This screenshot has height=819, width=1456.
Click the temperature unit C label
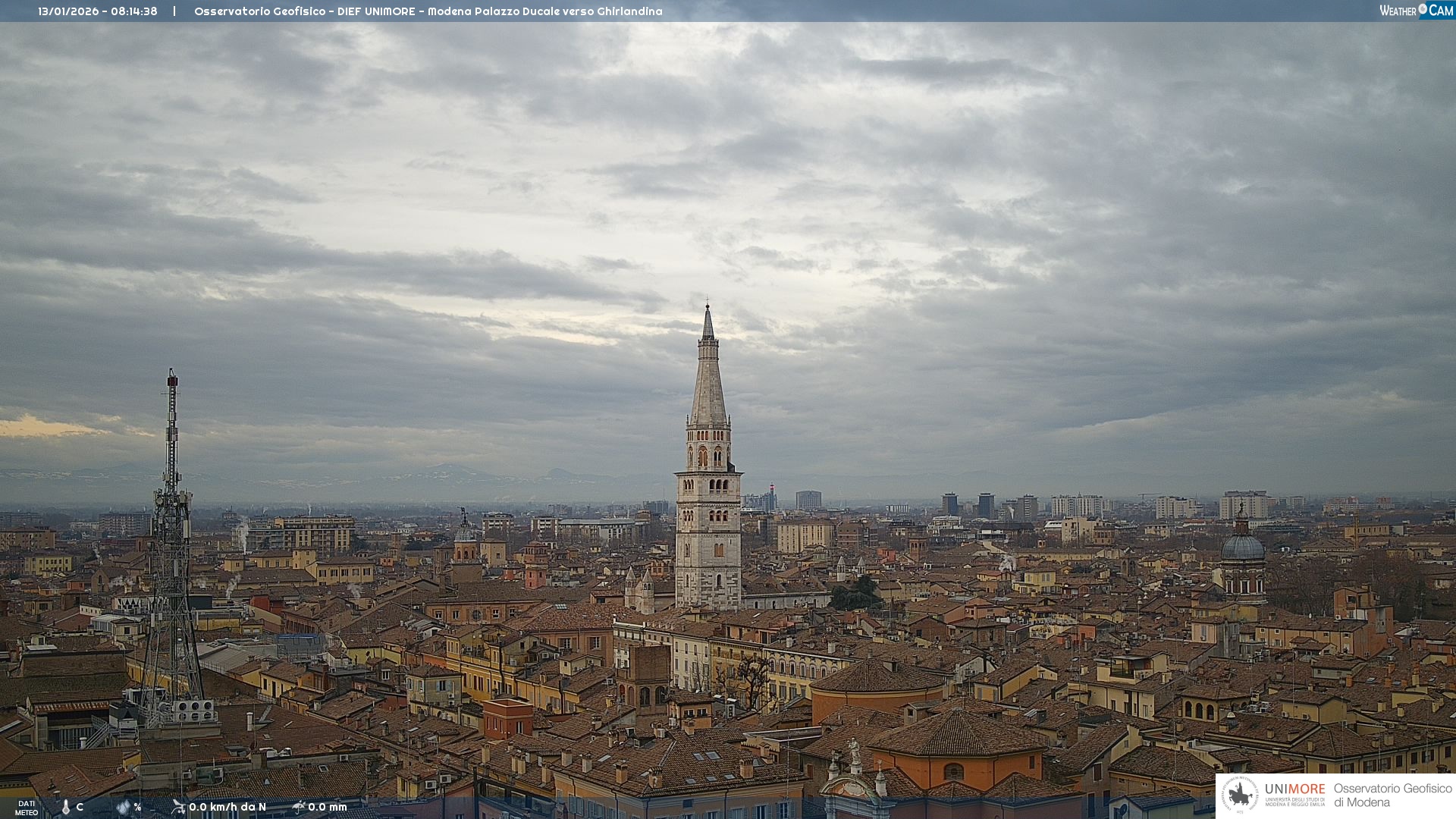click(80, 807)
